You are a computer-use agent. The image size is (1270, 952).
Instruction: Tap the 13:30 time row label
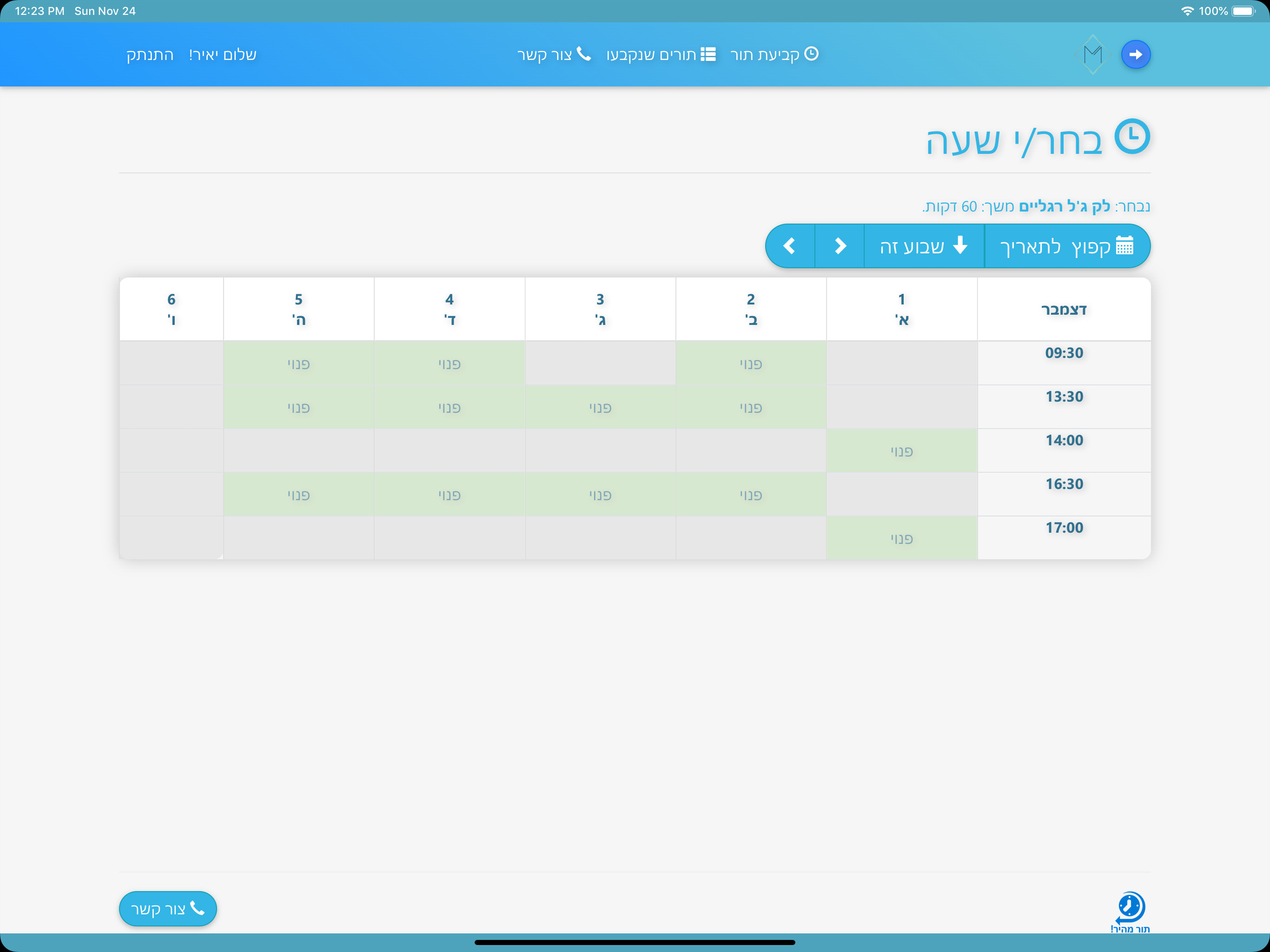pyautogui.click(x=1064, y=396)
